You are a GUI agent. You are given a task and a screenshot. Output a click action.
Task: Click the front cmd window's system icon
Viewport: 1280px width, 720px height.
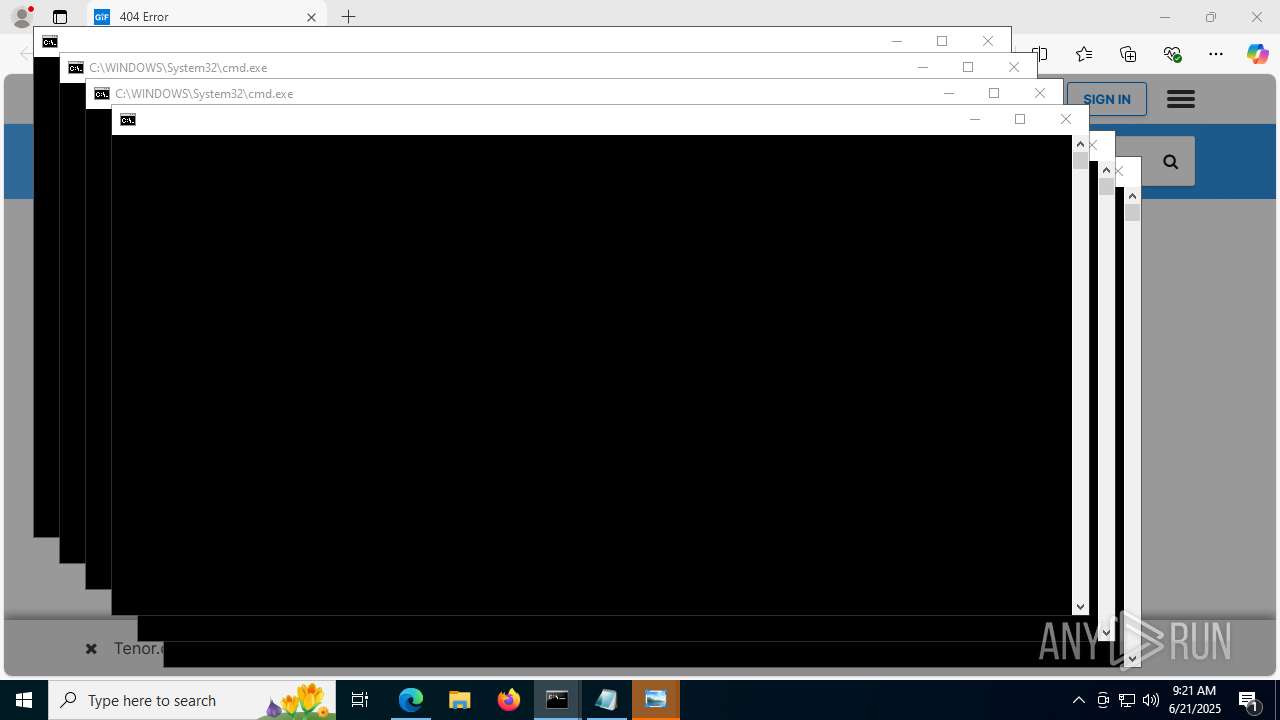(x=128, y=120)
